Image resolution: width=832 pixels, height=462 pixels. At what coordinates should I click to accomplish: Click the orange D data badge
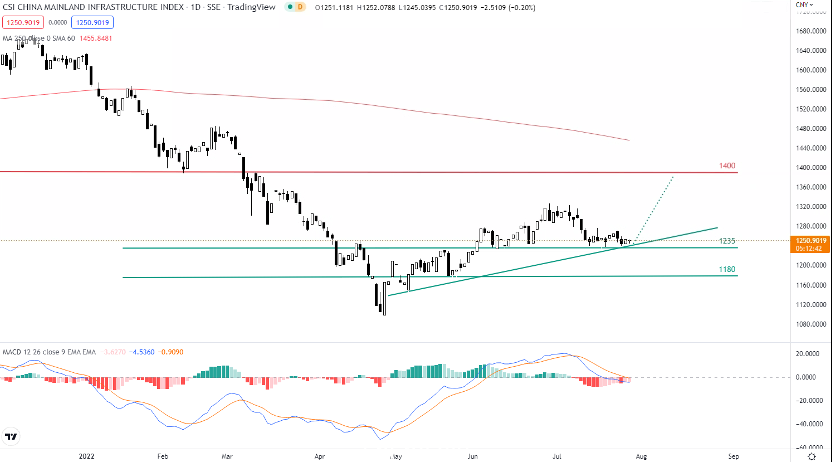[300, 7]
